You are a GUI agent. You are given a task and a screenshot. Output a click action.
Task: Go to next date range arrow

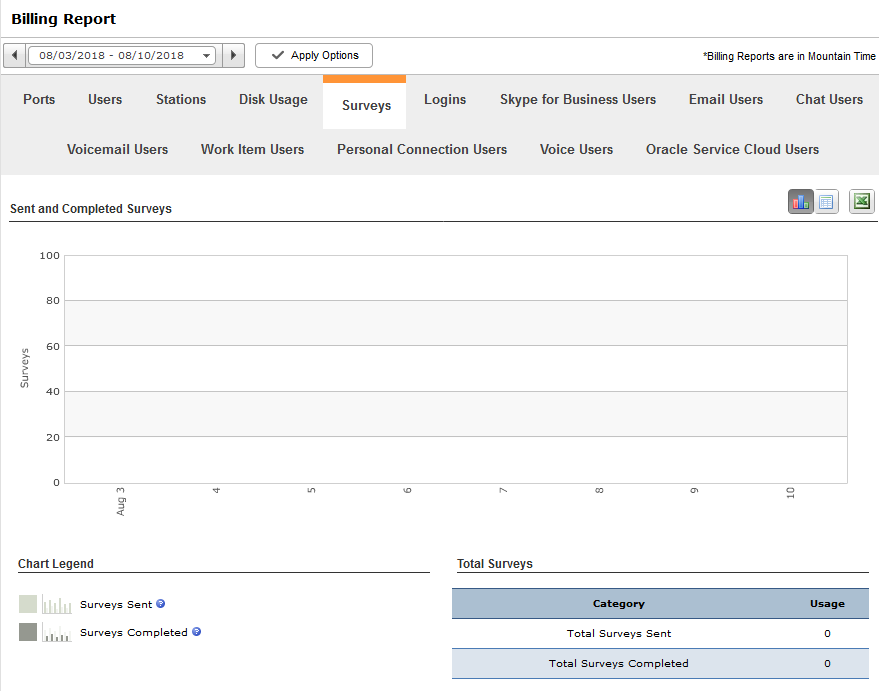(x=233, y=55)
